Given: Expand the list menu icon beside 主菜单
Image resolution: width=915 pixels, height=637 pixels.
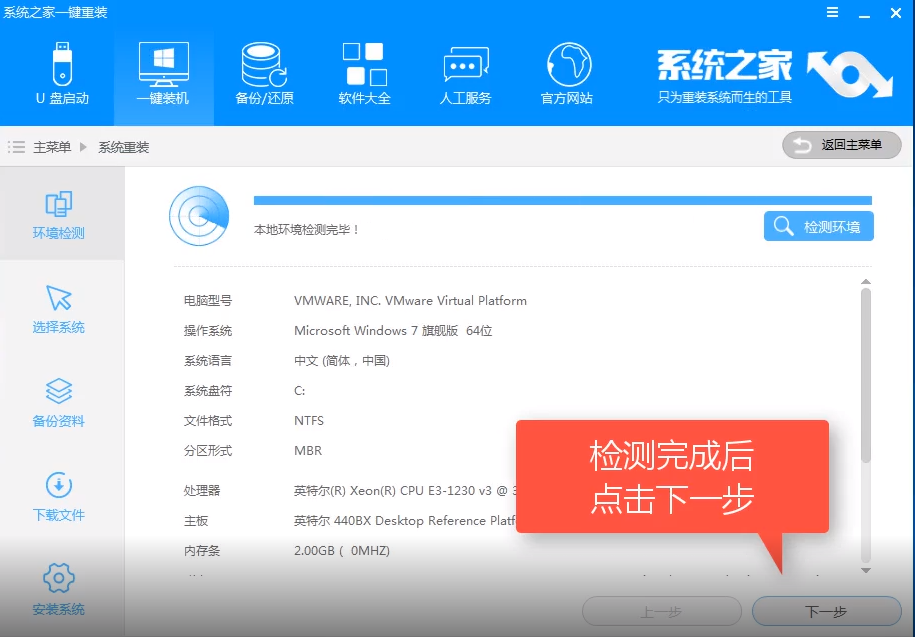Looking at the screenshot, I should (x=17, y=145).
